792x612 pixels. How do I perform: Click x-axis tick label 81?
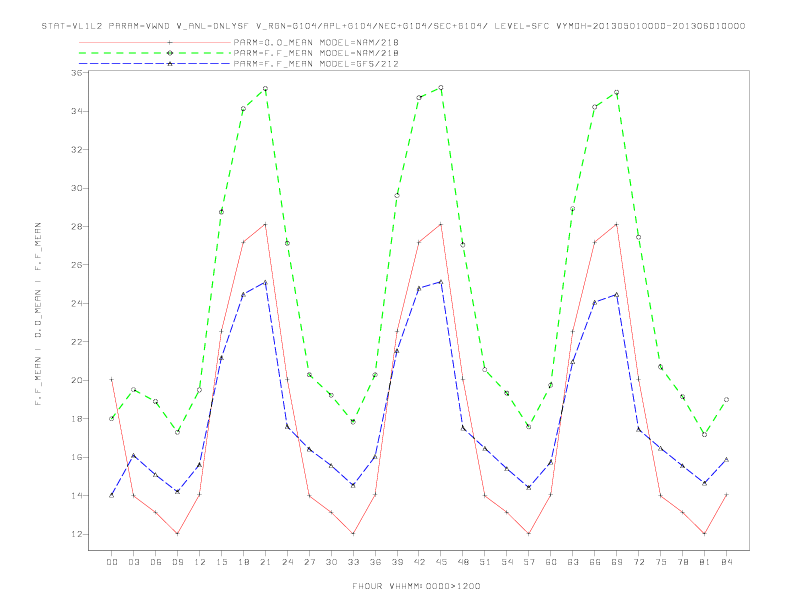coord(705,562)
